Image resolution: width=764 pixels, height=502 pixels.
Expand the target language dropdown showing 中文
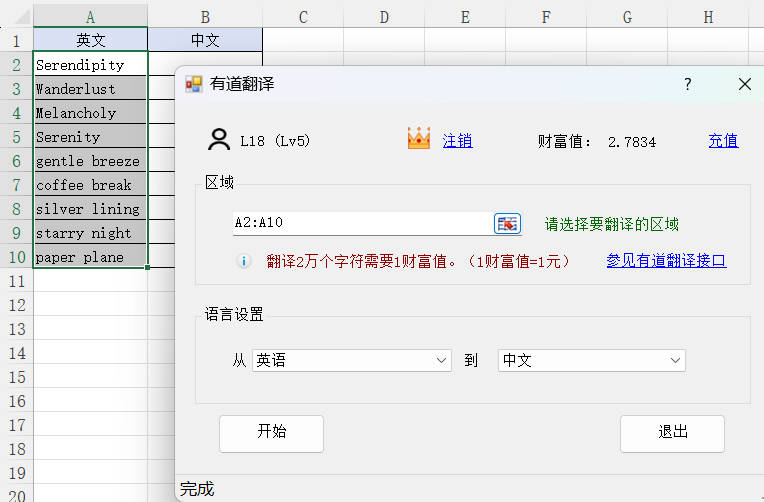tap(591, 360)
